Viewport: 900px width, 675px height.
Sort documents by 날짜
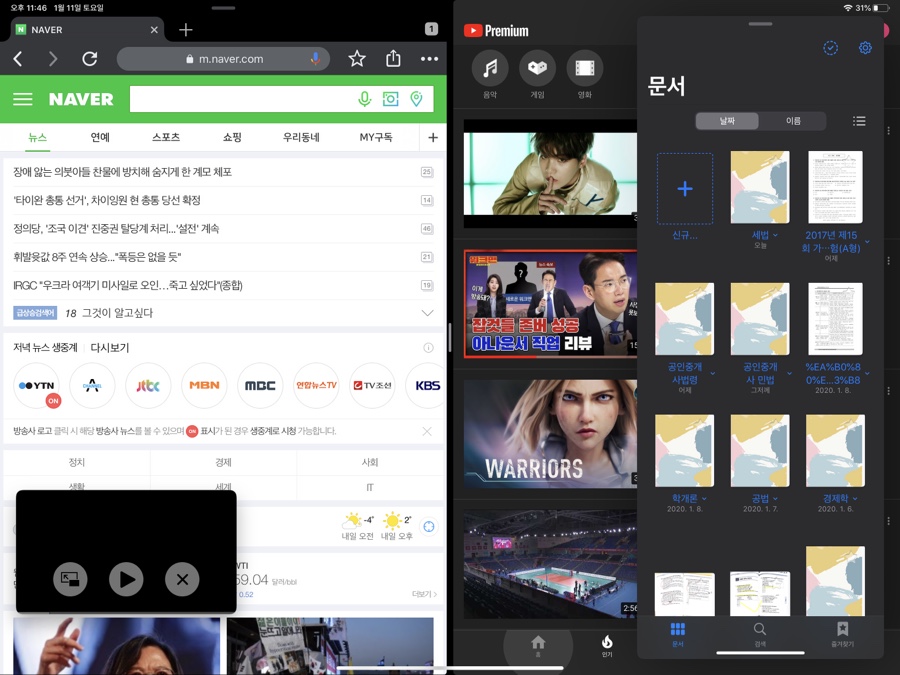(727, 121)
